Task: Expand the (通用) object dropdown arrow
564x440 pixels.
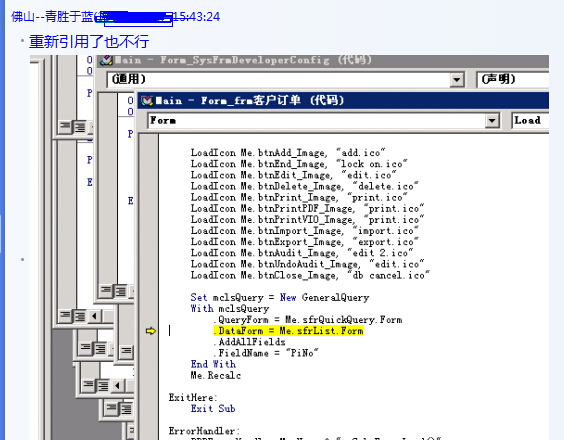Action: tap(457, 80)
